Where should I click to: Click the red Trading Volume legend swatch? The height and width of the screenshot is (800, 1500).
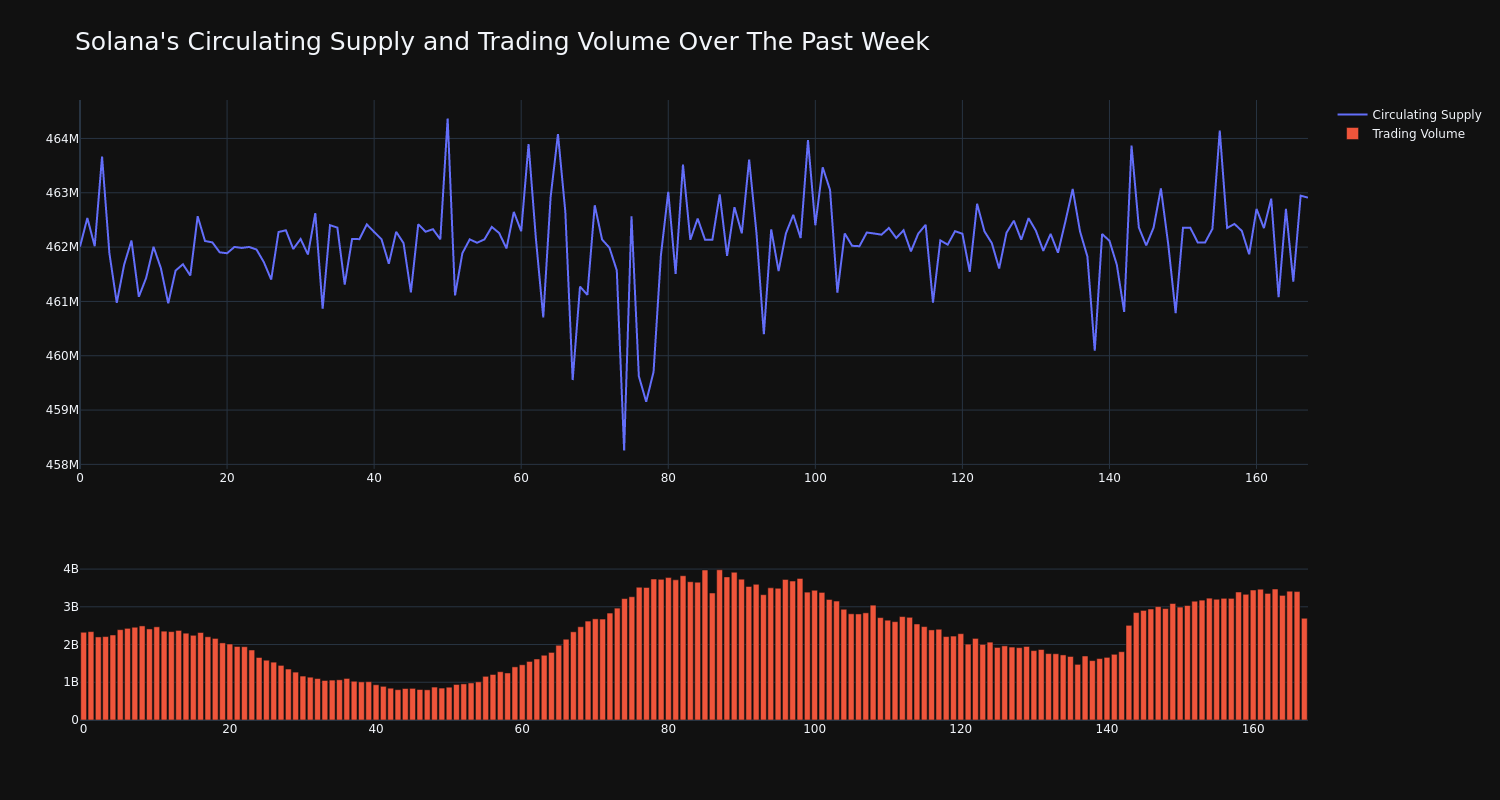1352,134
